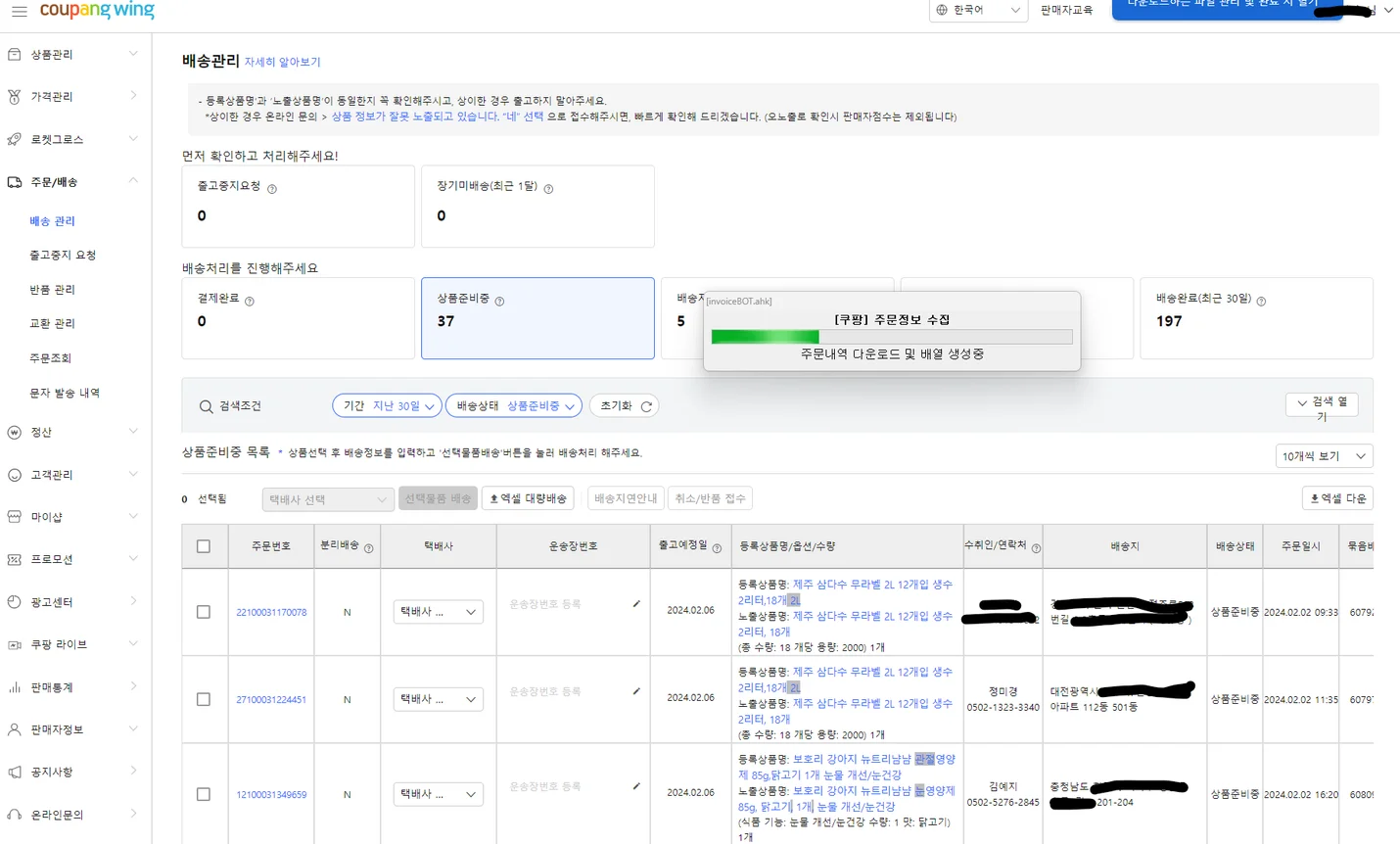Open courier dropdown for order 27100031224451
The width and height of the screenshot is (1400, 844).
(x=438, y=699)
